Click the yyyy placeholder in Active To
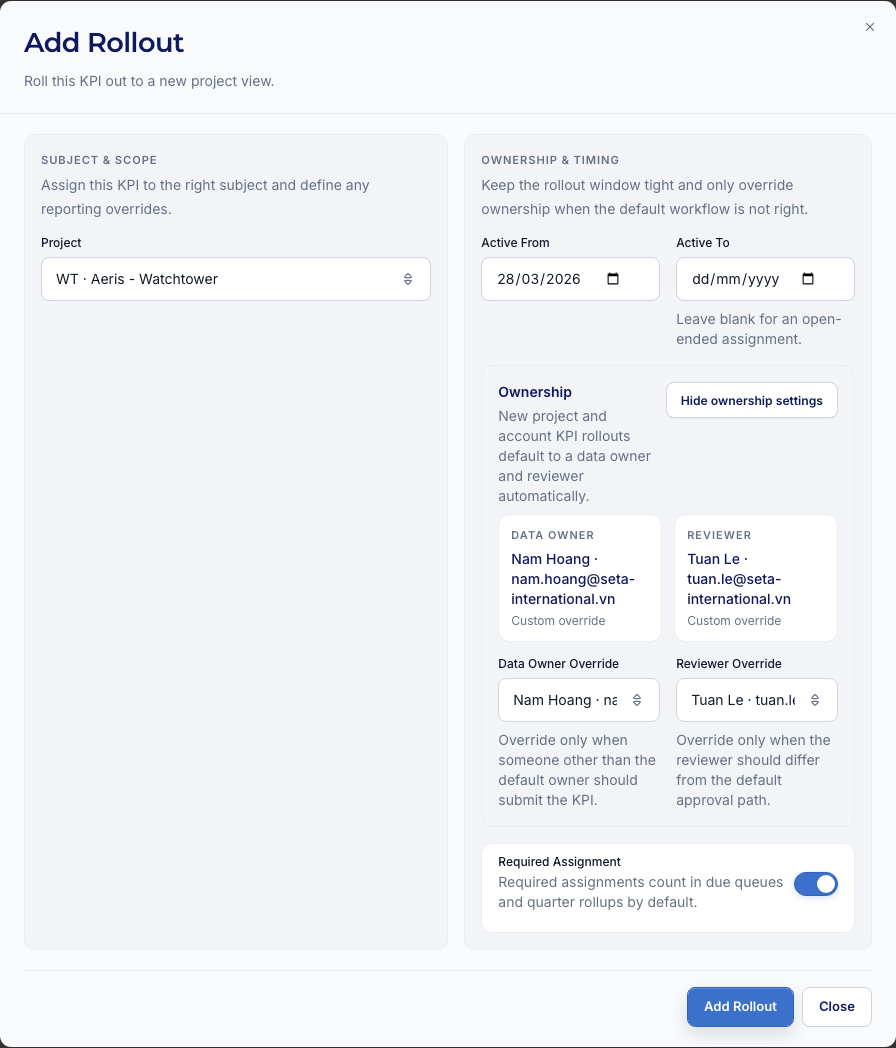The width and height of the screenshot is (896, 1048). click(763, 279)
